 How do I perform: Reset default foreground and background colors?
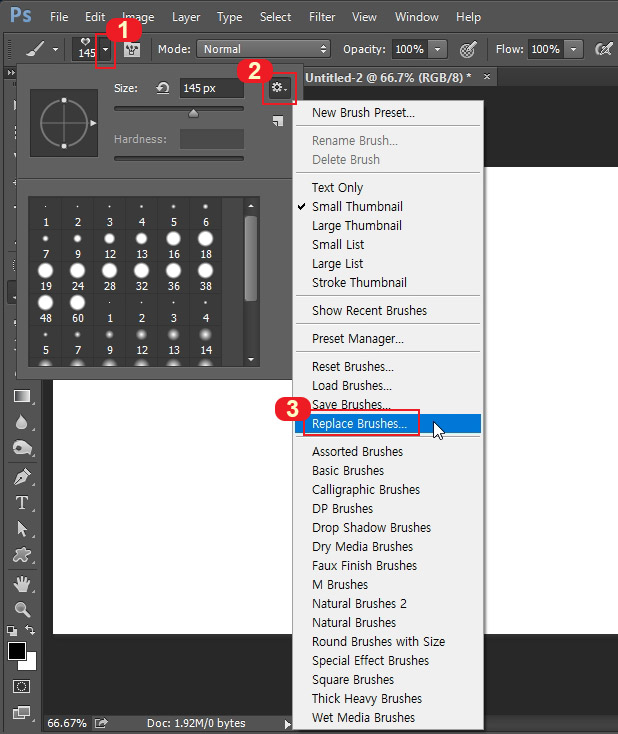[x=12, y=631]
